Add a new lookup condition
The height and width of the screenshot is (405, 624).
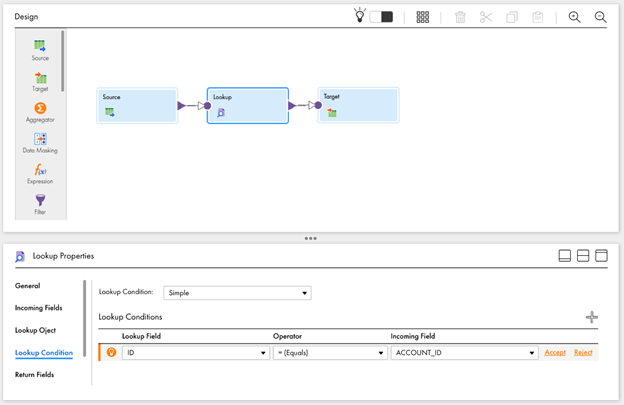(592, 317)
